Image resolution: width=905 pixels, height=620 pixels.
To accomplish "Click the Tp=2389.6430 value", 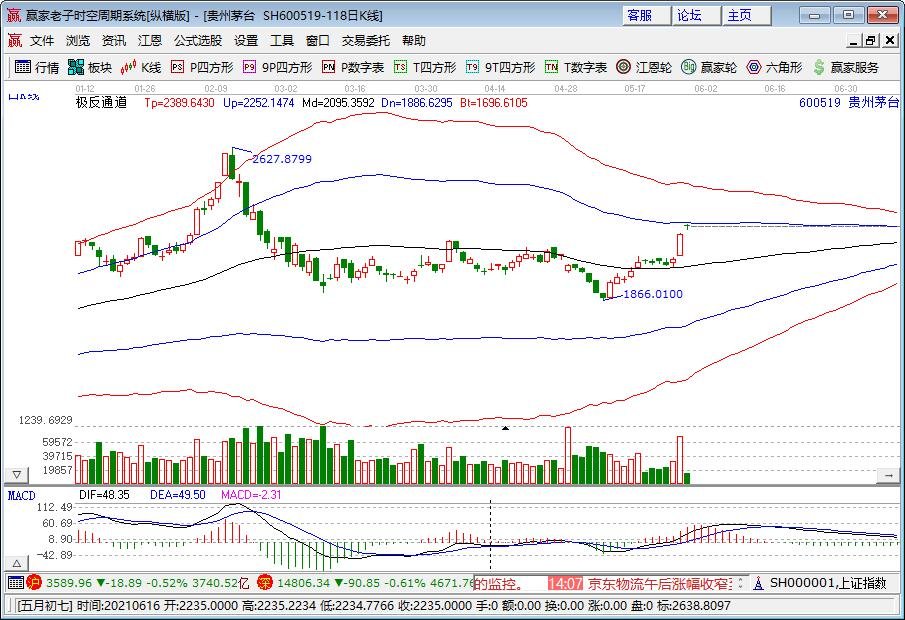I will click(x=179, y=103).
